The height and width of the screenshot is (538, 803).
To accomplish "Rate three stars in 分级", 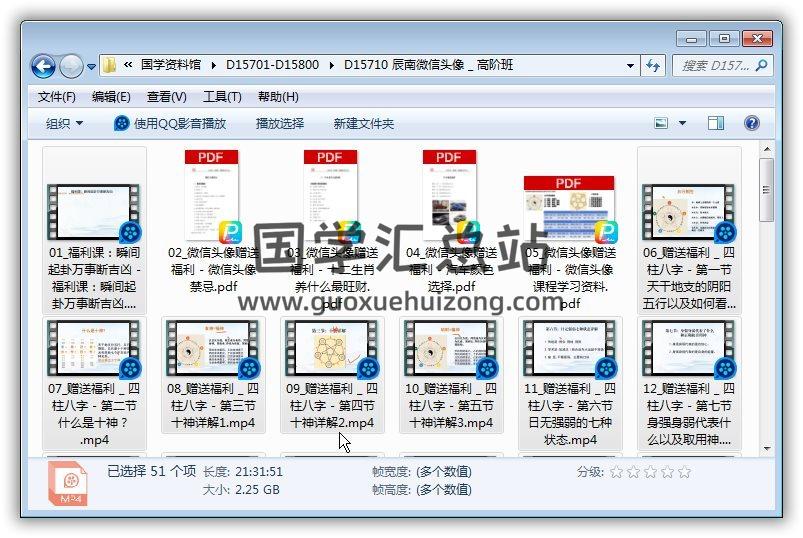I will click(x=650, y=471).
